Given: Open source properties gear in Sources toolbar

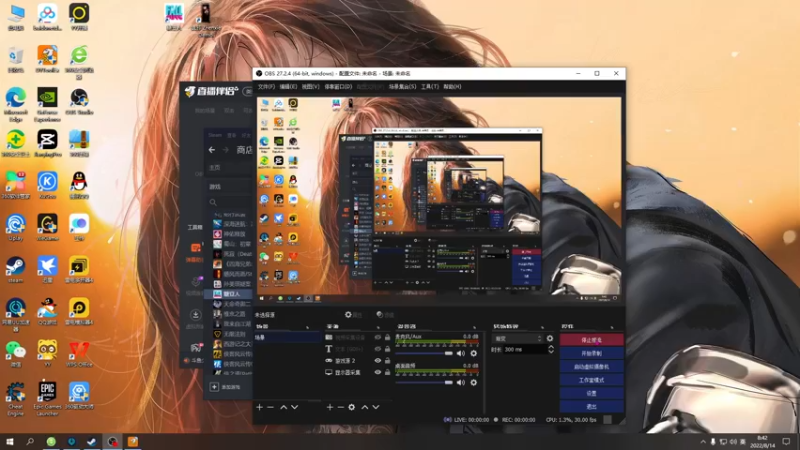Looking at the screenshot, I should coord(352,407).
